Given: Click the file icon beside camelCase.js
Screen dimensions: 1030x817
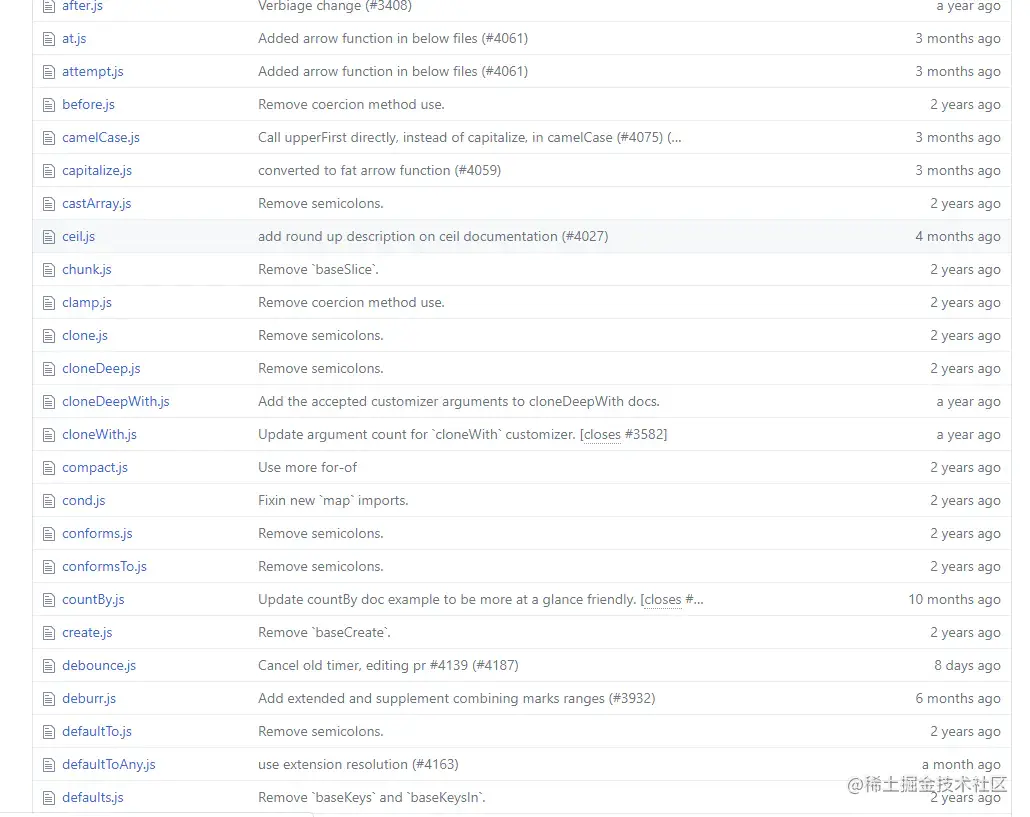Looking at the screenshot, I should point(49,138).
